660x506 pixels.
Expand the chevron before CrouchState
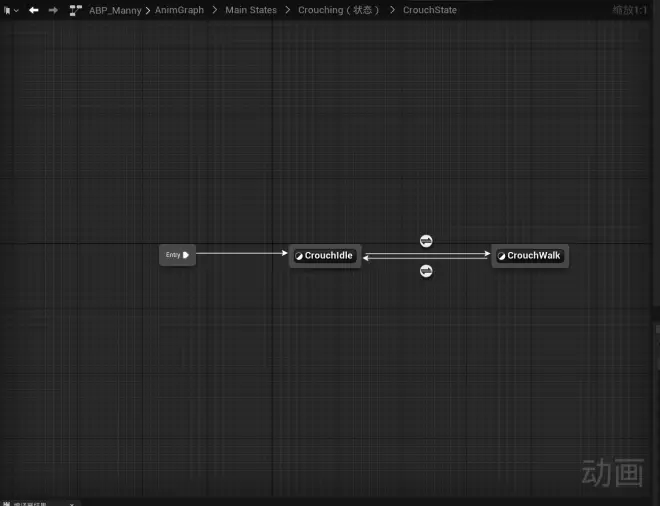coord(392,10)
